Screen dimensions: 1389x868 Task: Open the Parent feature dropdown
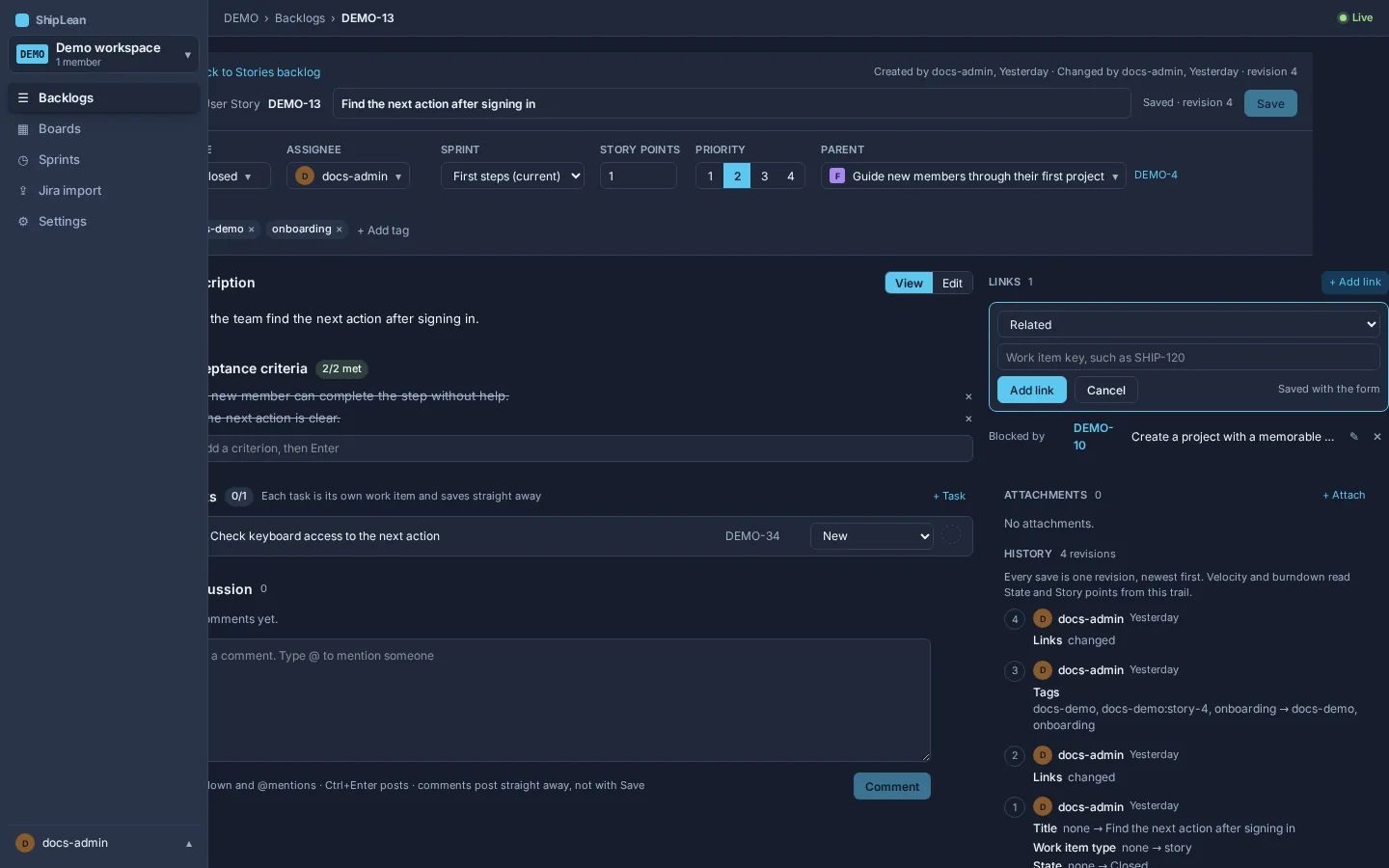point(973,176)
